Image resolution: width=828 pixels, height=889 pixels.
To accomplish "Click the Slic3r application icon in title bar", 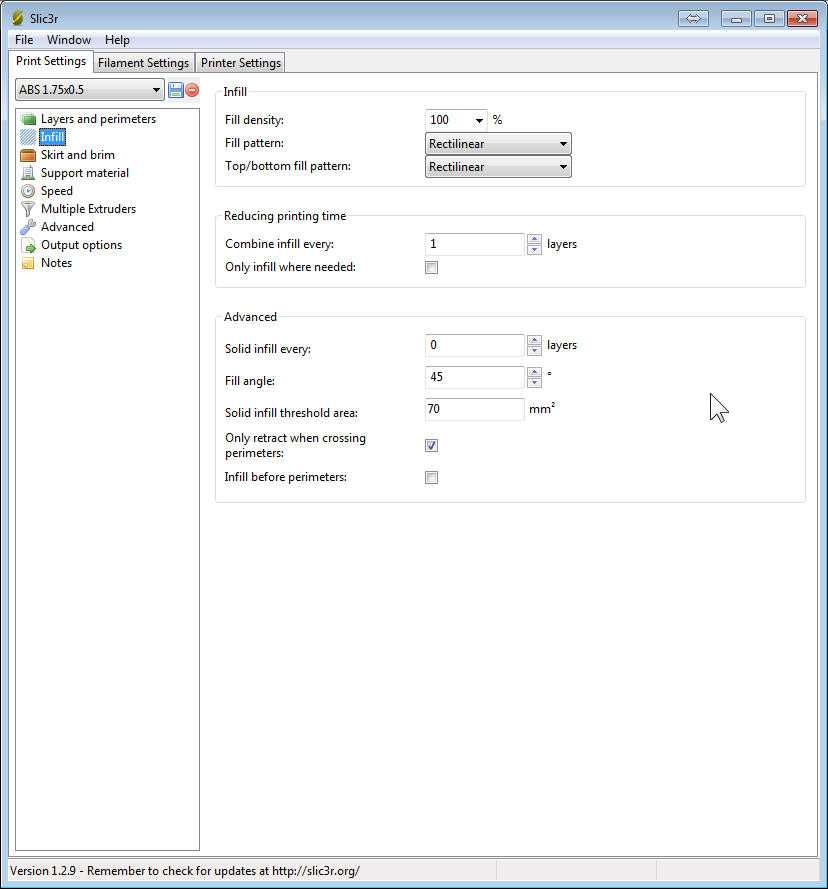I will 18,18.
